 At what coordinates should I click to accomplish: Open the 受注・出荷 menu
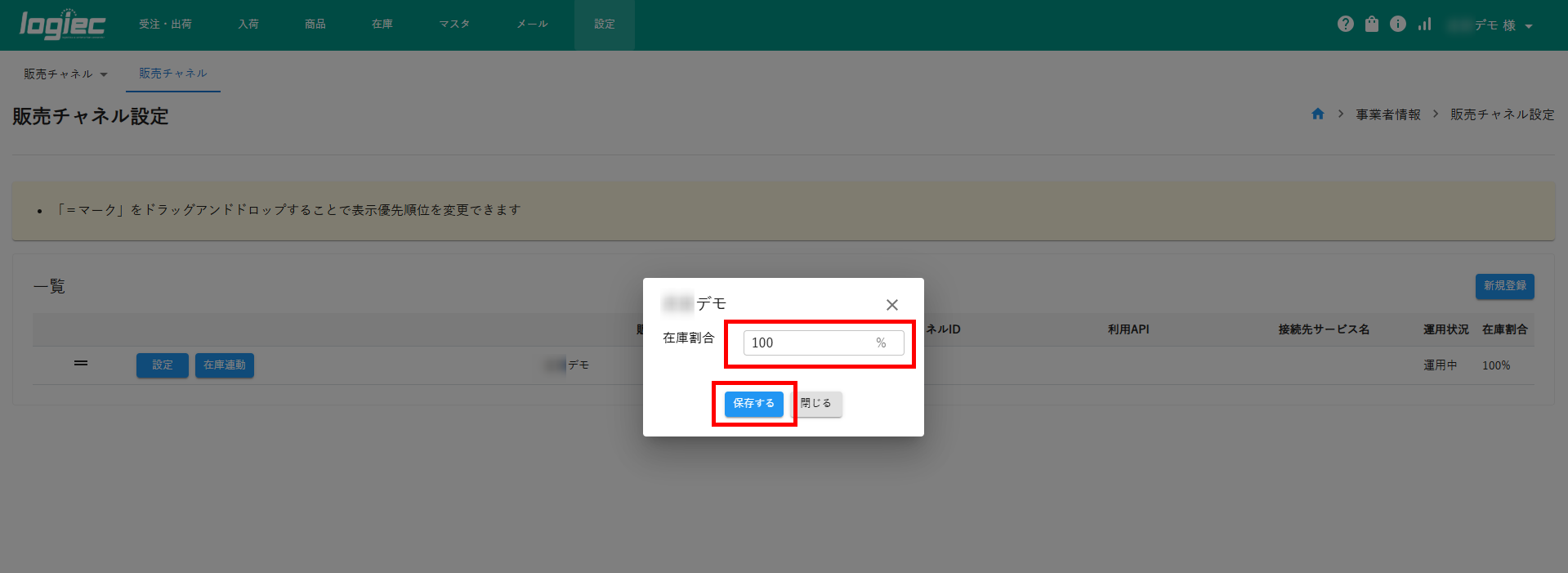tap(165, 25)
